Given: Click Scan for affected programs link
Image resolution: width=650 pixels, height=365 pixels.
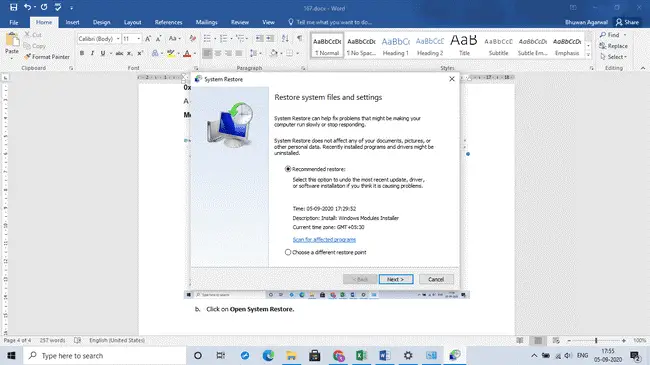Looking at the screenshot, I should click(324, 239).
